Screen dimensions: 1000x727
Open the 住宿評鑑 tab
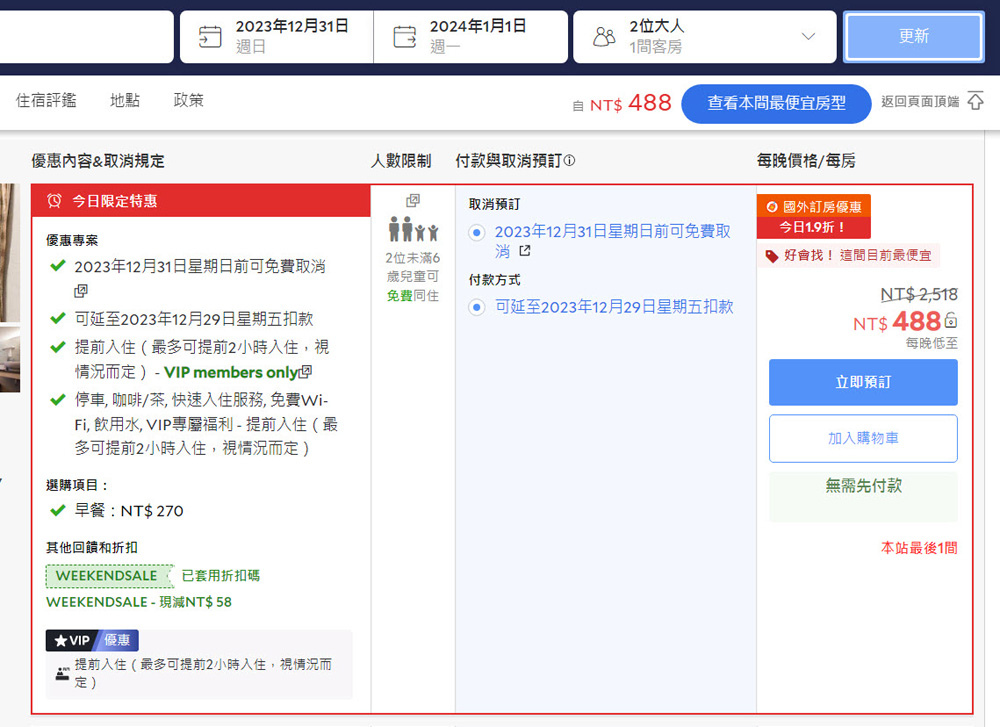[46, 100]
